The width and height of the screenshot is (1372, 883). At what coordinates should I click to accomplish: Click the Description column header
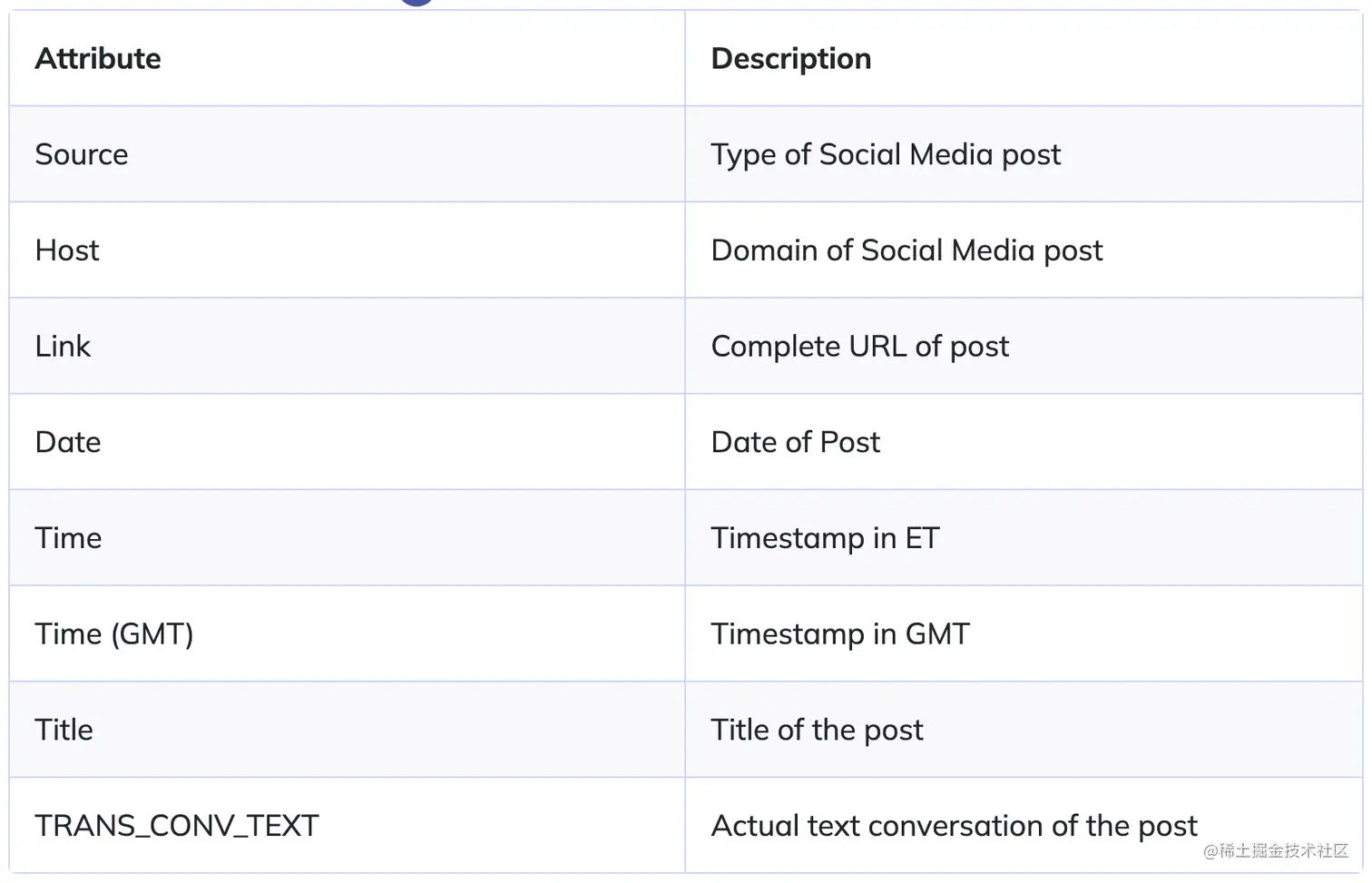coord(790,59)
